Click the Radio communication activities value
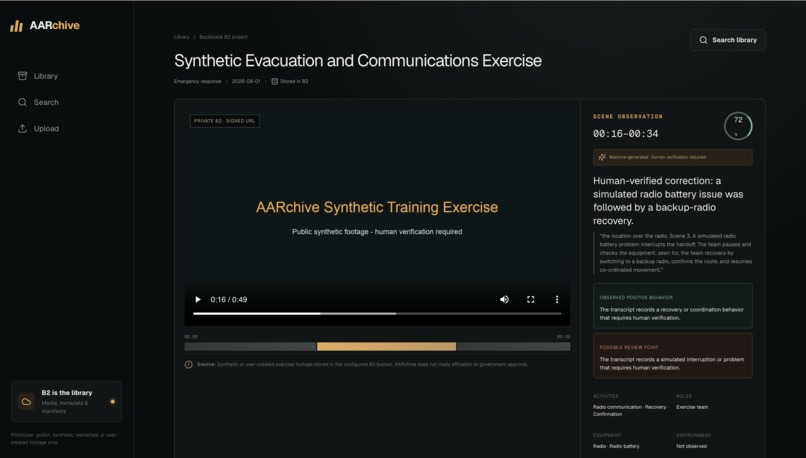The height and width of the screenshot is (458, 806). tap(631, 410)
